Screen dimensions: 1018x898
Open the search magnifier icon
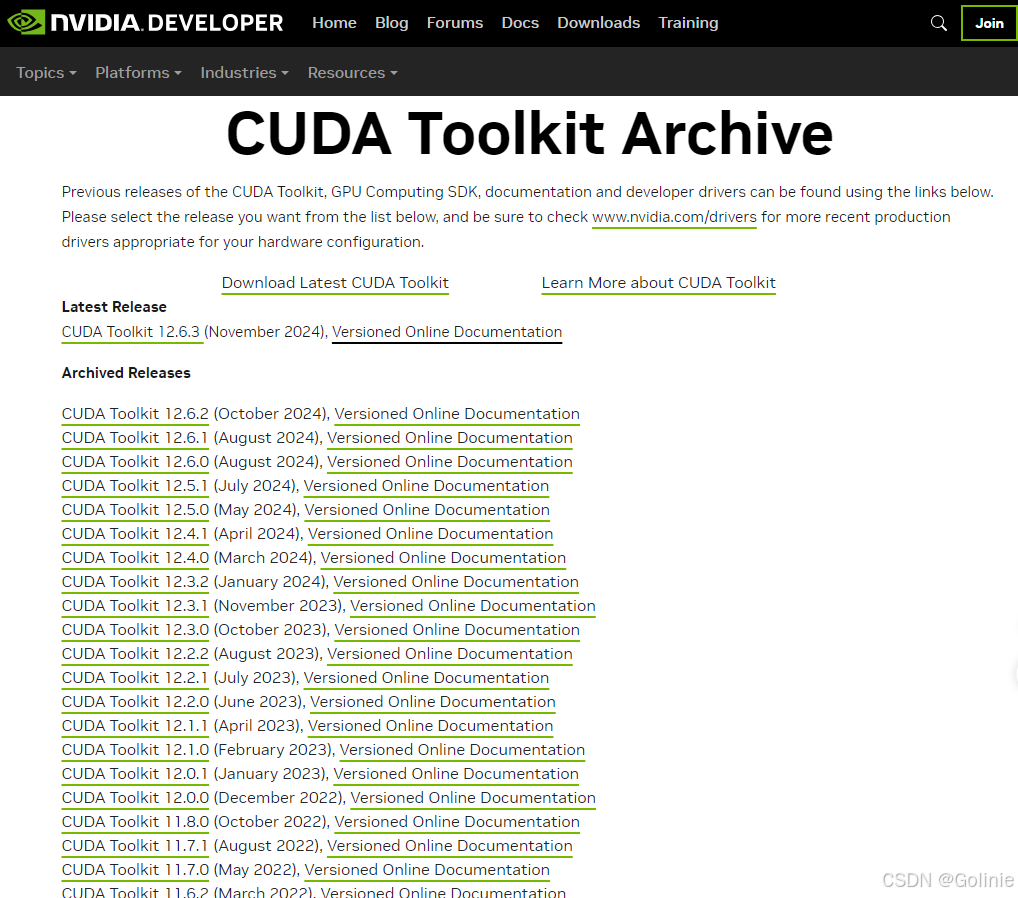pos(938,23)
